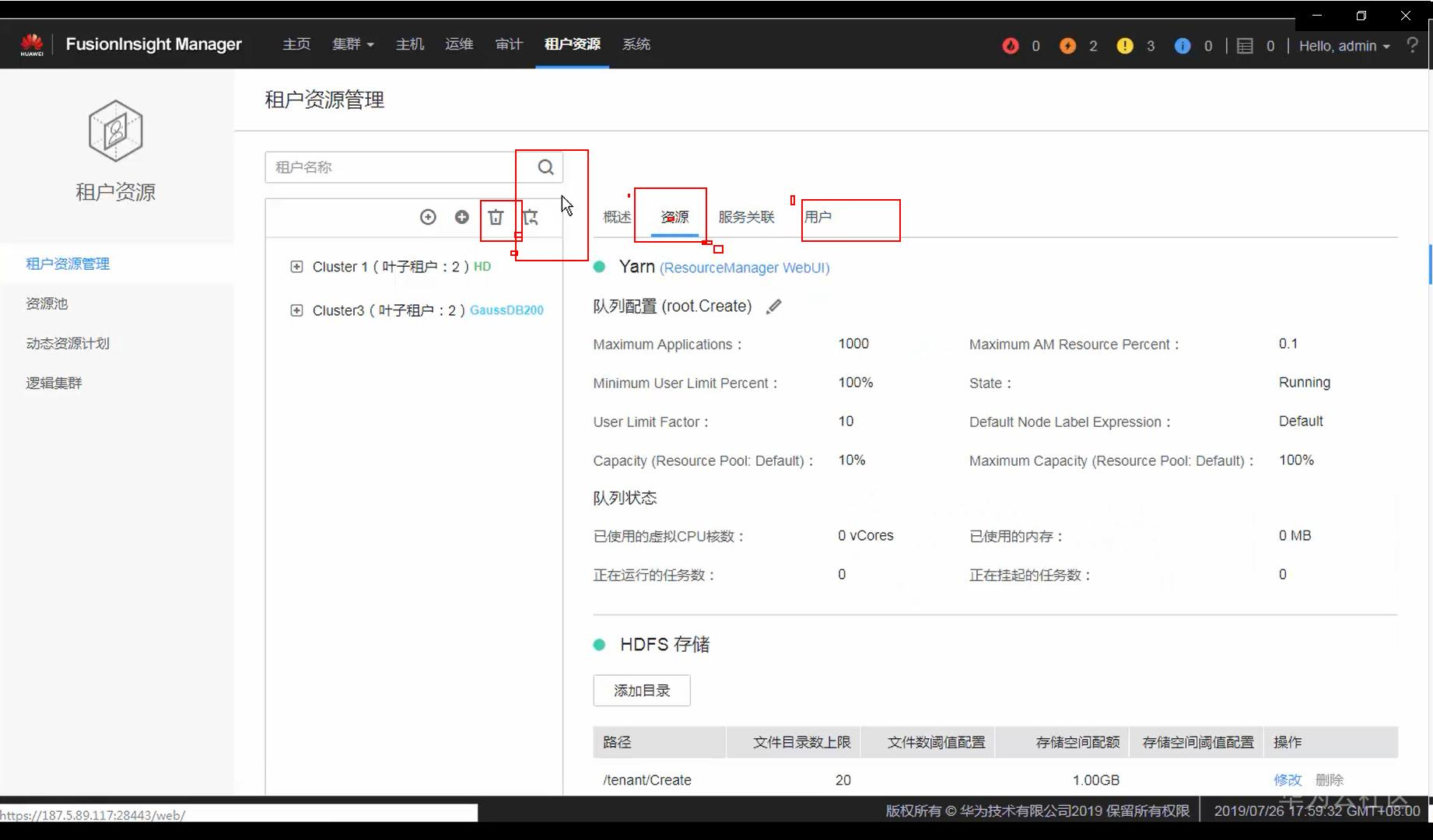
Task: Click the icon right of trash icon
Action: coord(531,217)
